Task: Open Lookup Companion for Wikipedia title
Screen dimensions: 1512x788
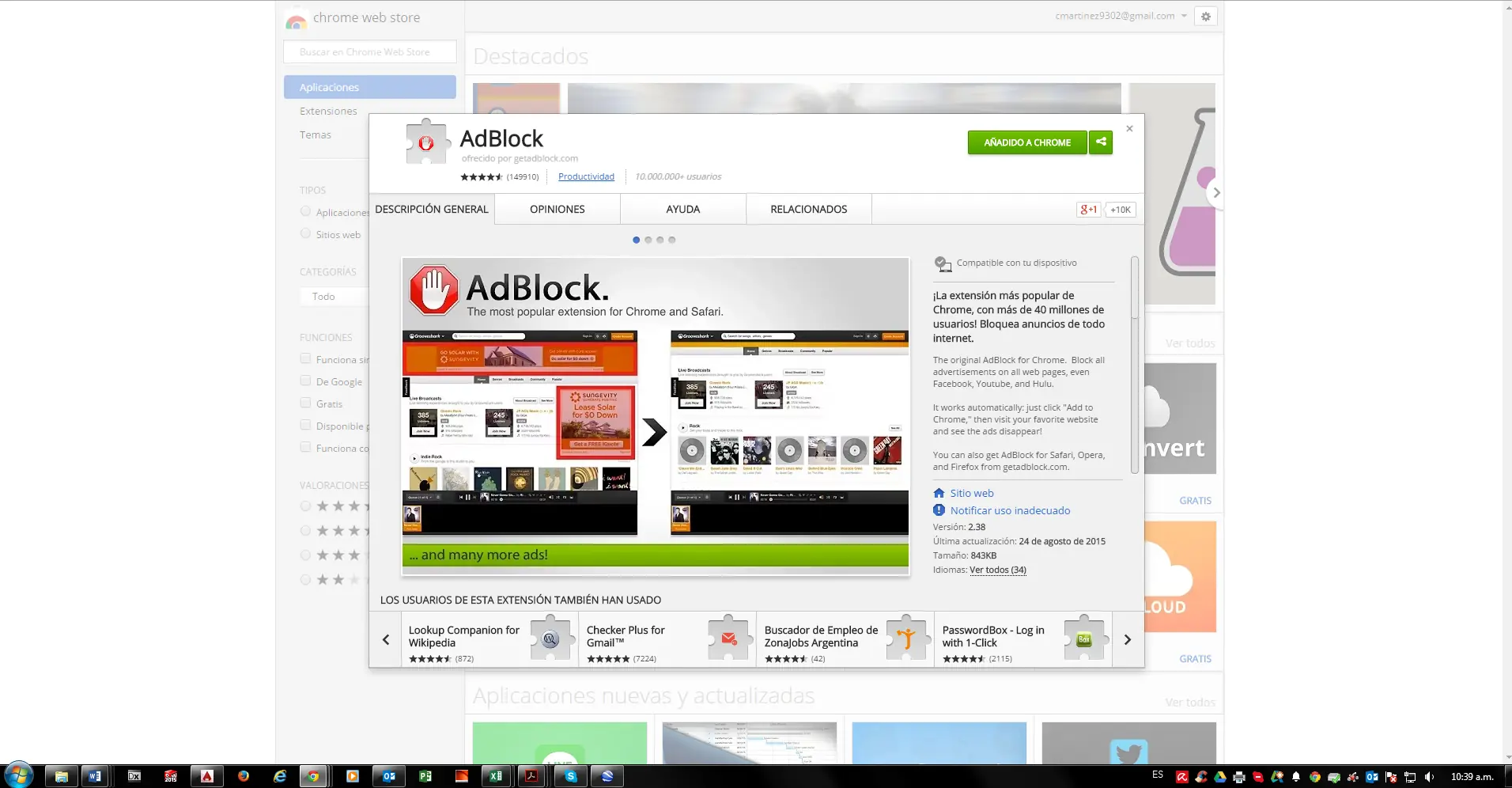Action: 464,636
